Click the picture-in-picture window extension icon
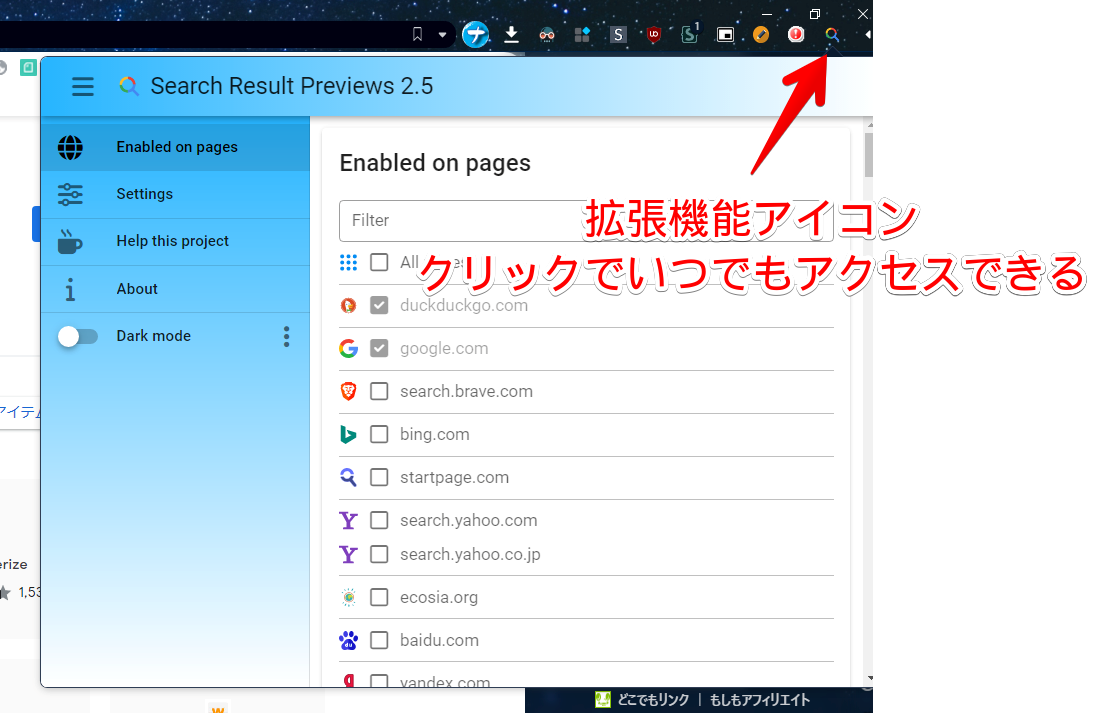 tap(726, 34)
